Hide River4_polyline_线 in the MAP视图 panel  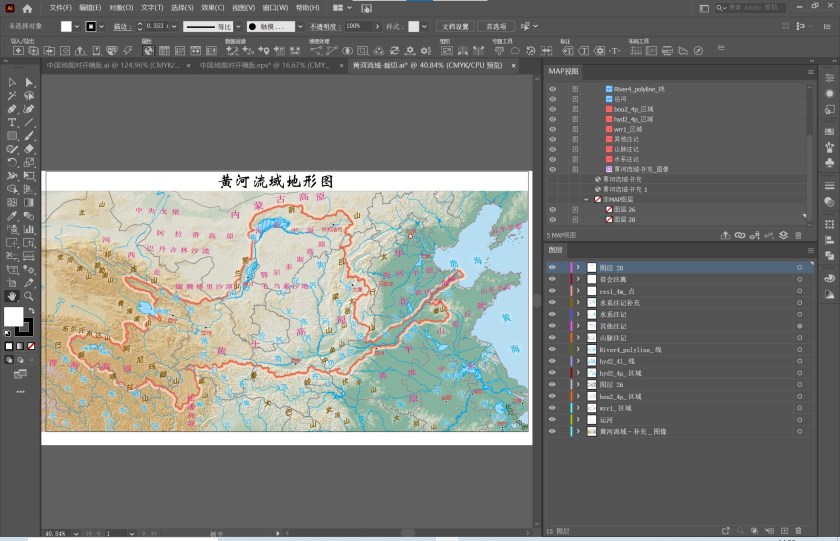coord(552,89)
